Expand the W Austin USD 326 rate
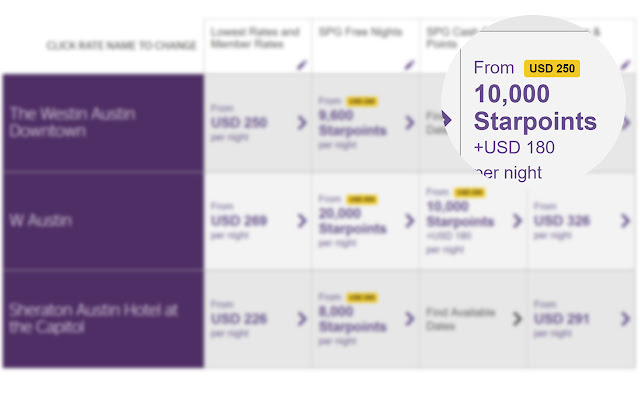 [625, 220]
